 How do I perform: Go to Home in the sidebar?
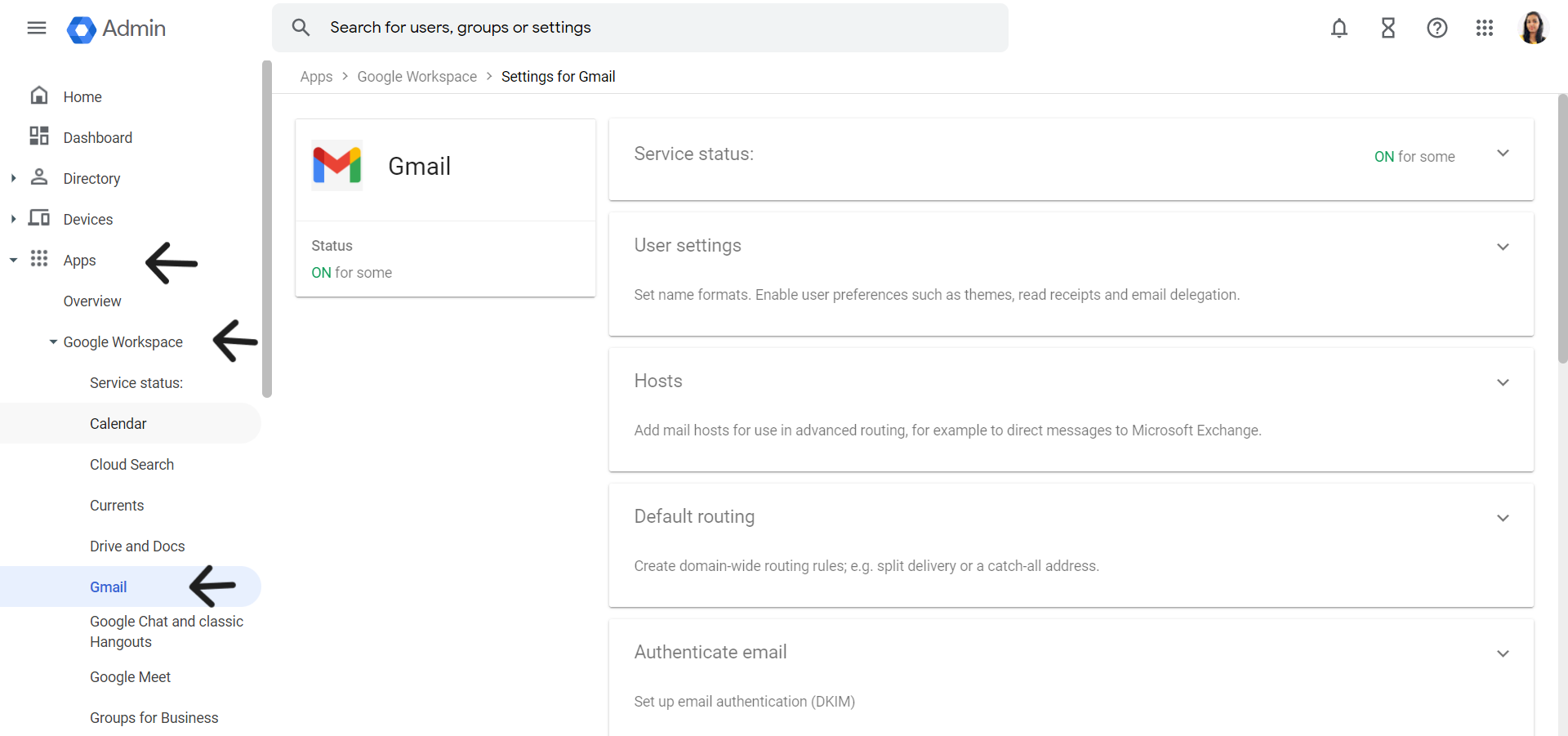click(x=82, y=97)
